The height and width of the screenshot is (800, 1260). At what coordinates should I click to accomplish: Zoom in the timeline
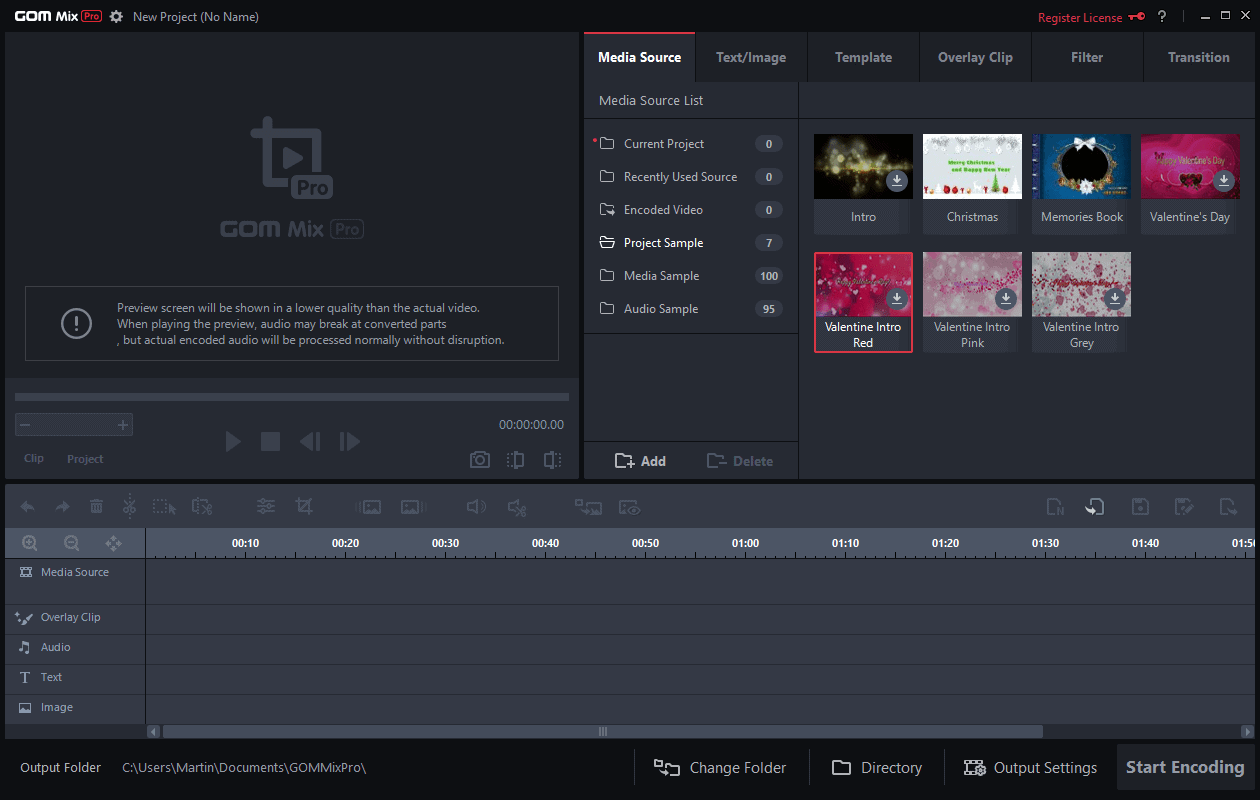[x=30, y=543]
